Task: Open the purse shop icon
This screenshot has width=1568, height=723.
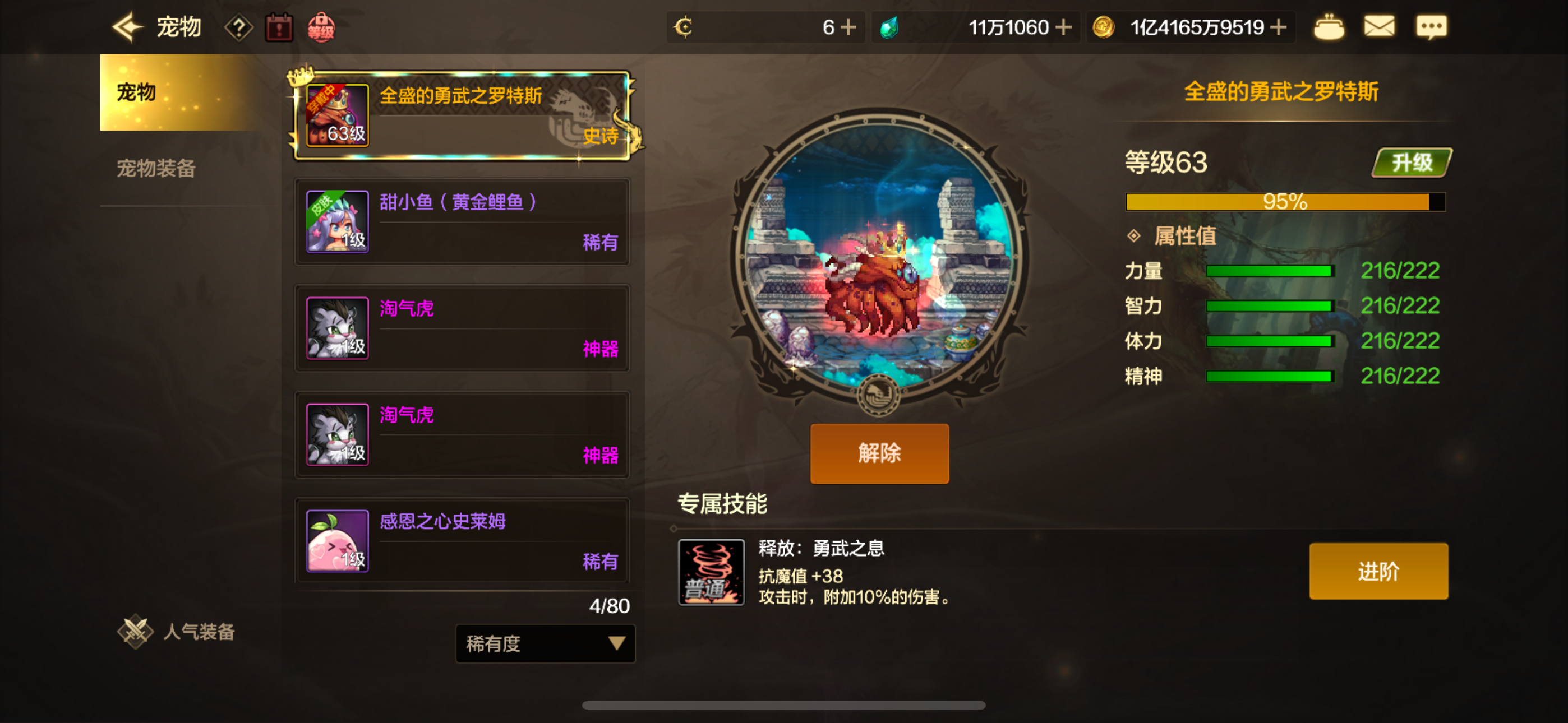Action: (x=1329, y=27)
